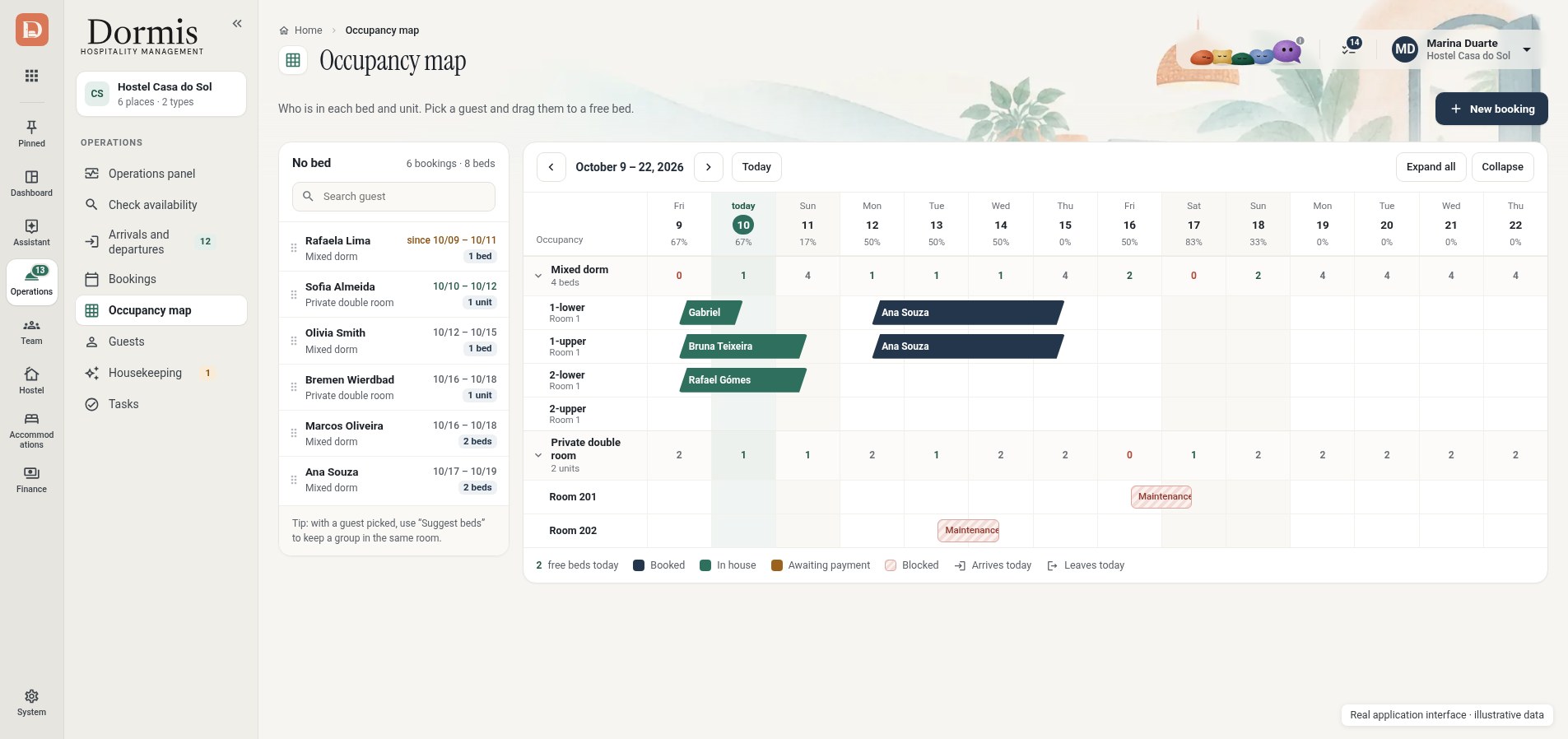Click the In house legend swatch
1568x739 pixels.
[705, 565]
